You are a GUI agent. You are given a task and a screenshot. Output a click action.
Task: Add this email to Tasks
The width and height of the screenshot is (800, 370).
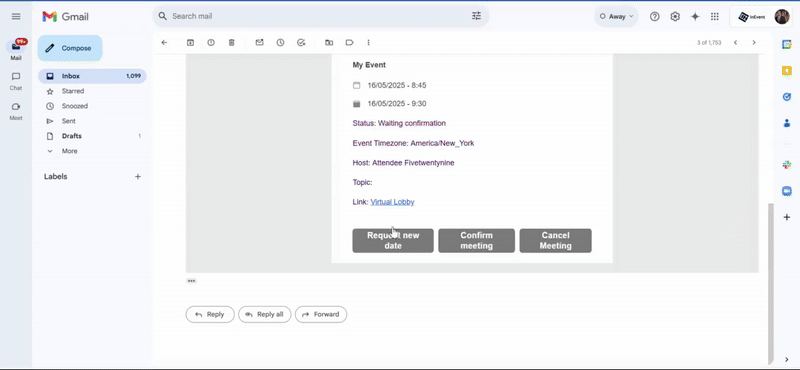(301, 43)
